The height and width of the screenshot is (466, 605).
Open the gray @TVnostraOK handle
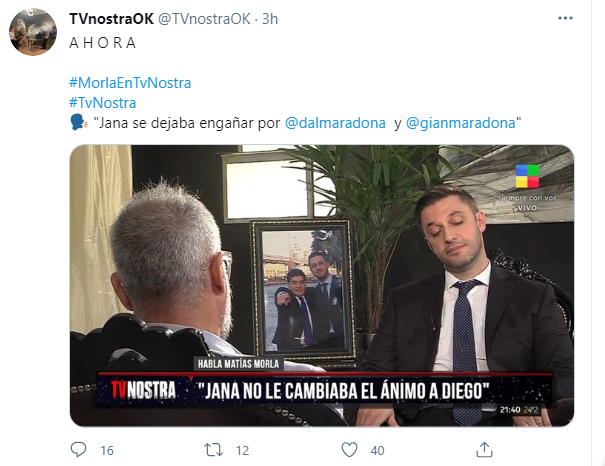[x=204, y=19]
